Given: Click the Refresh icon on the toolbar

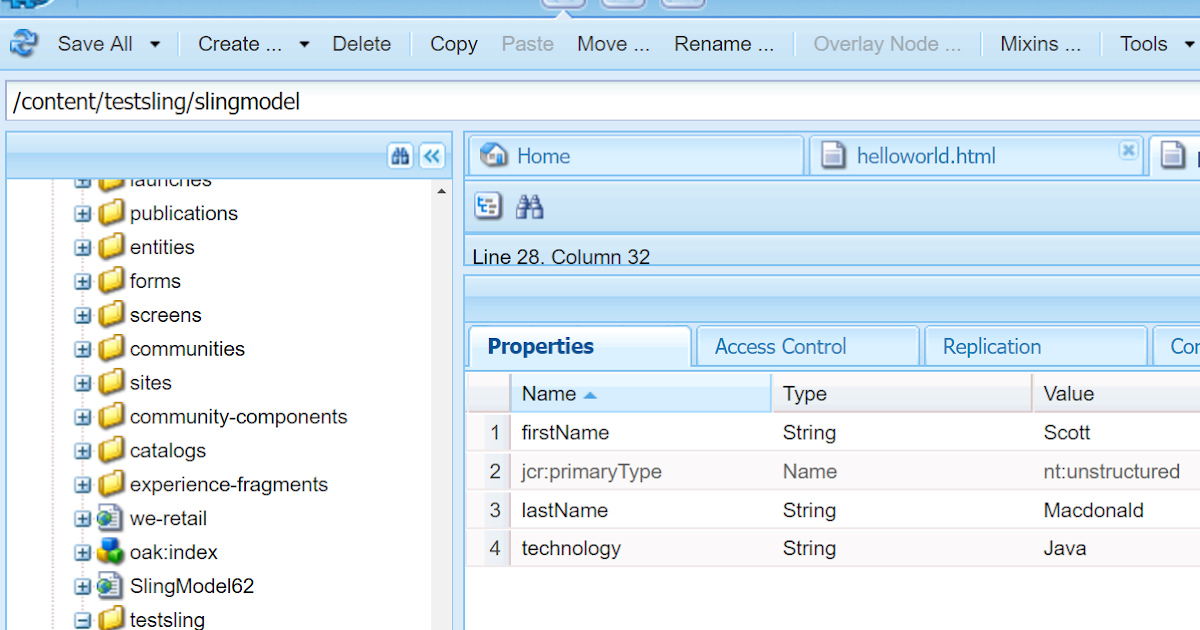Looking at the screenshot, I should 22,43.
